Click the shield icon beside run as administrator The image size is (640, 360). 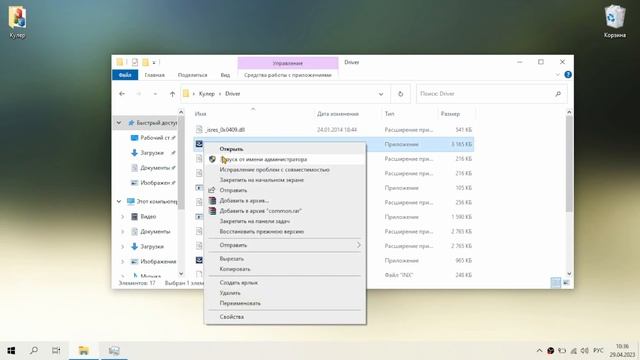[212, 159]
